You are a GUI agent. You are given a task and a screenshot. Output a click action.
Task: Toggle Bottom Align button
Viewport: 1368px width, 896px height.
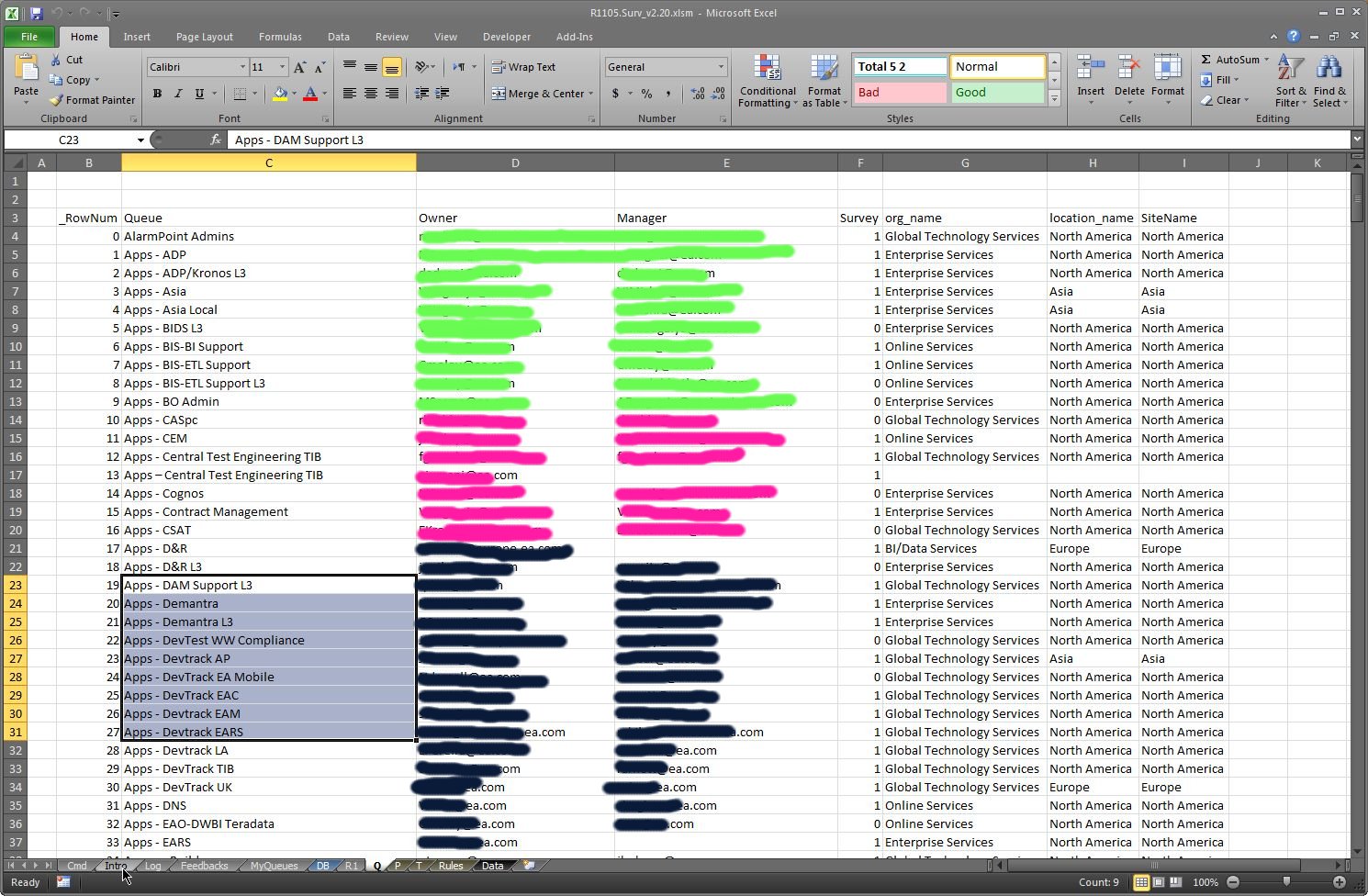pyautogui.click(x=391, y=67)
